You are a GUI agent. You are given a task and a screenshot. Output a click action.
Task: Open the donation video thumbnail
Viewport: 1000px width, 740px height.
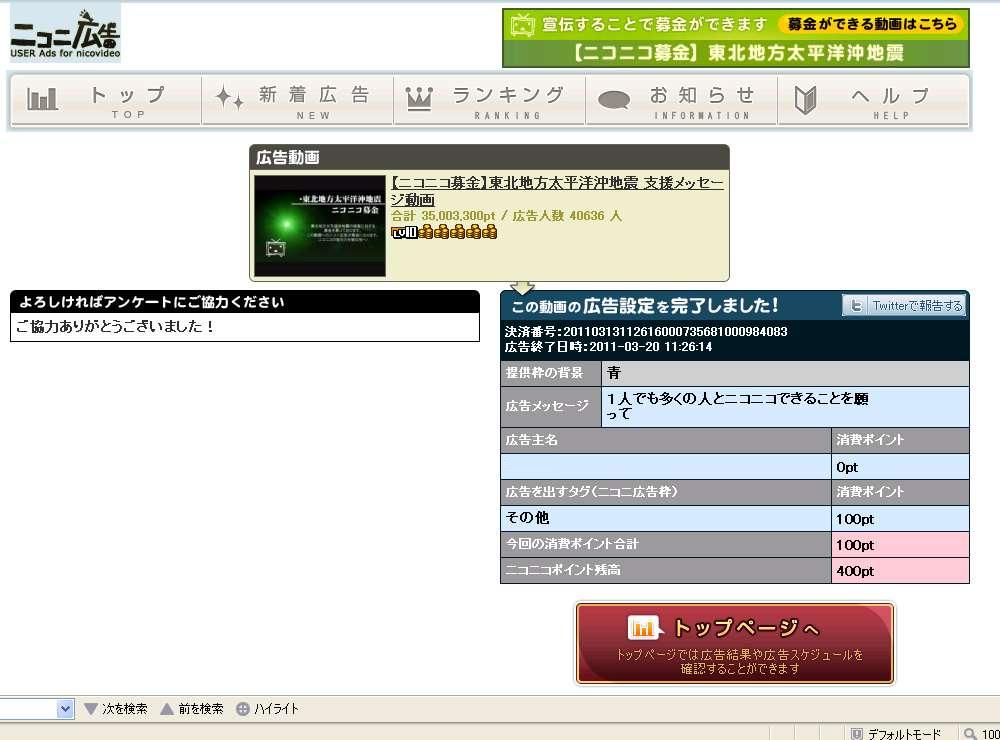[320, 226]
